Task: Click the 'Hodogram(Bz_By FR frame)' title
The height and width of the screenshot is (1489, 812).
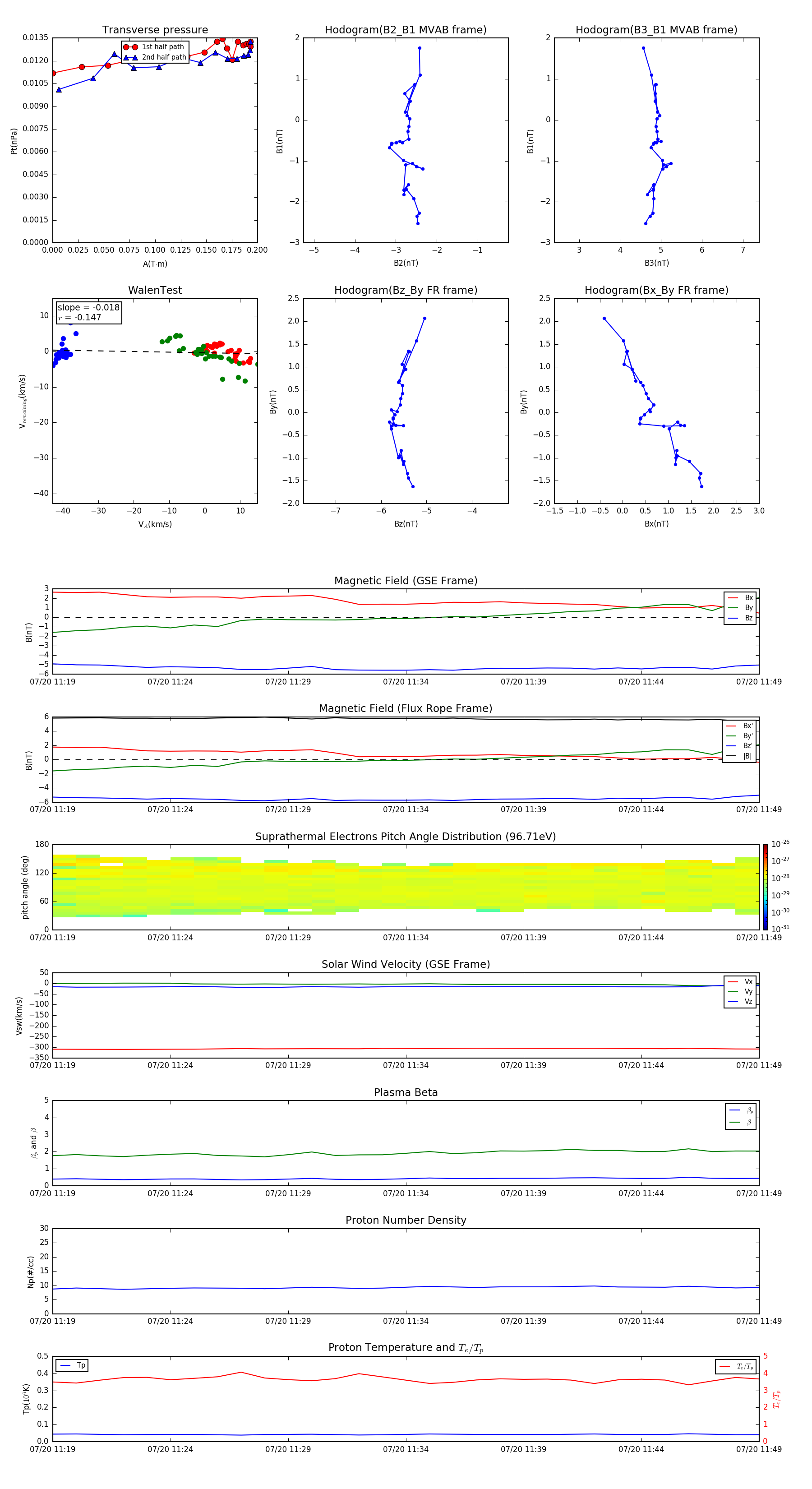Action: click(406, 290)
